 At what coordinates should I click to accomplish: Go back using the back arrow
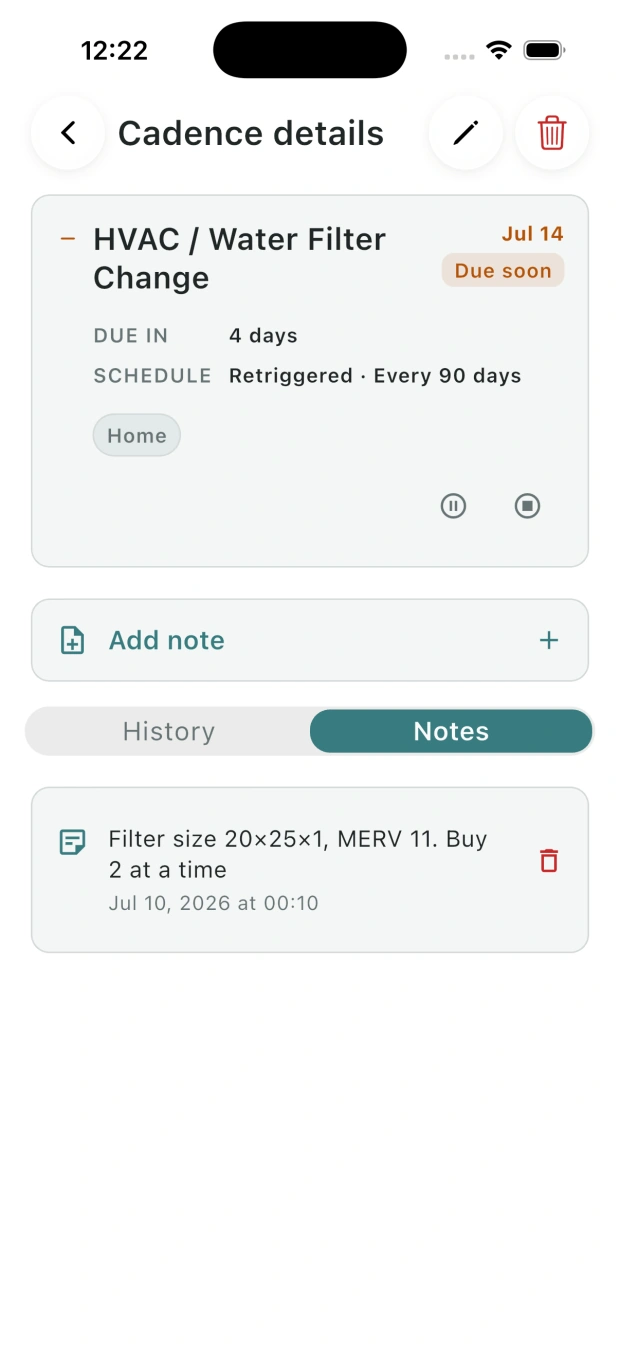tap(68, 133)
